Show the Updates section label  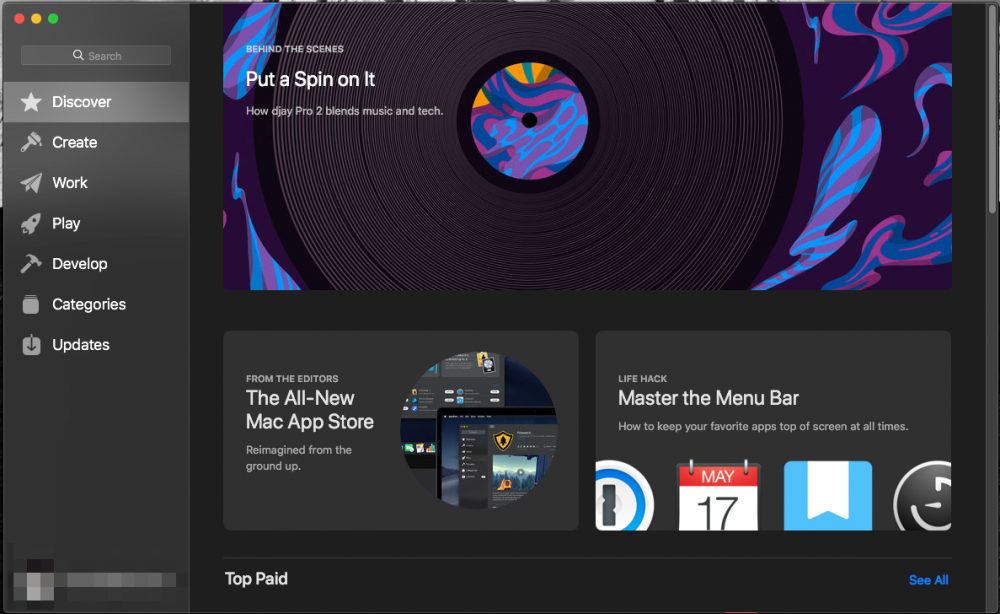coord(81,345)
